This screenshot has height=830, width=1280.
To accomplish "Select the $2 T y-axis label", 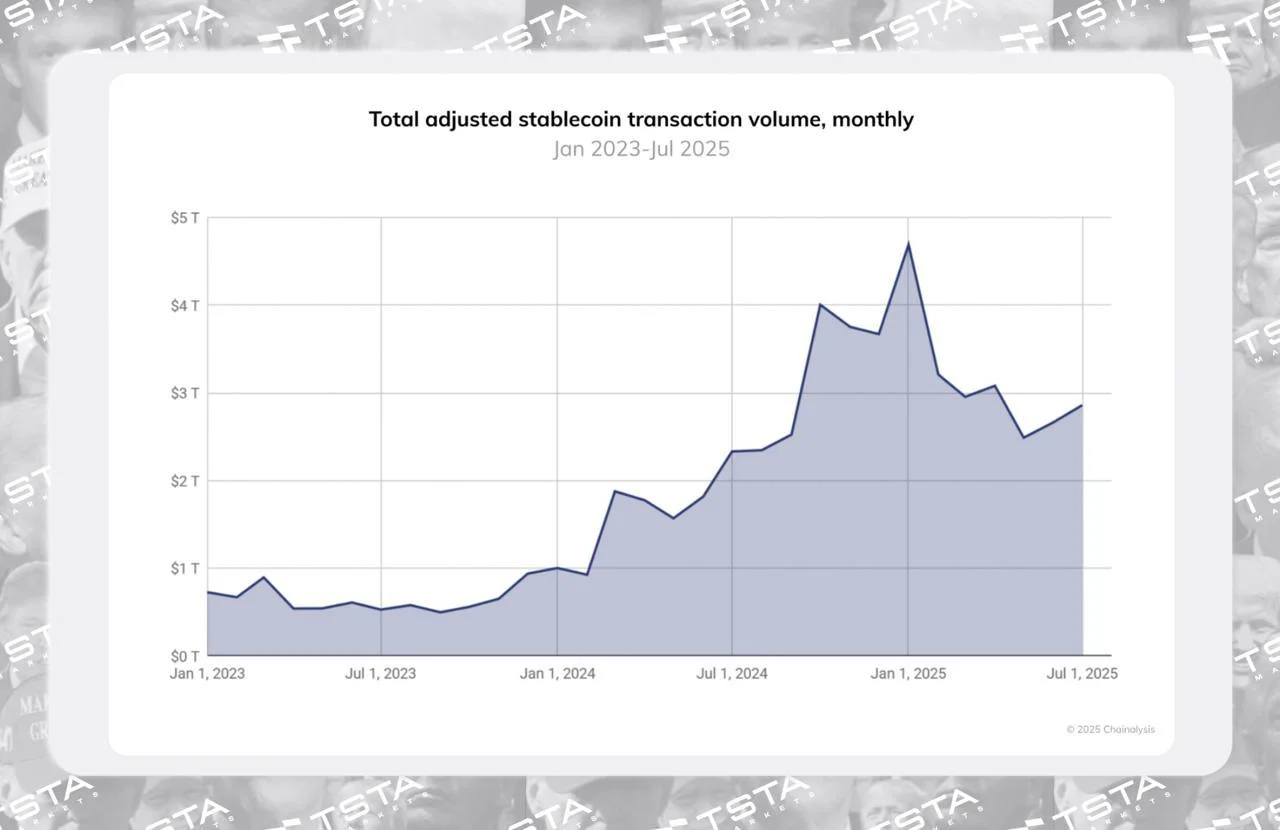I will pyautogui.click(x=185, y=481).
